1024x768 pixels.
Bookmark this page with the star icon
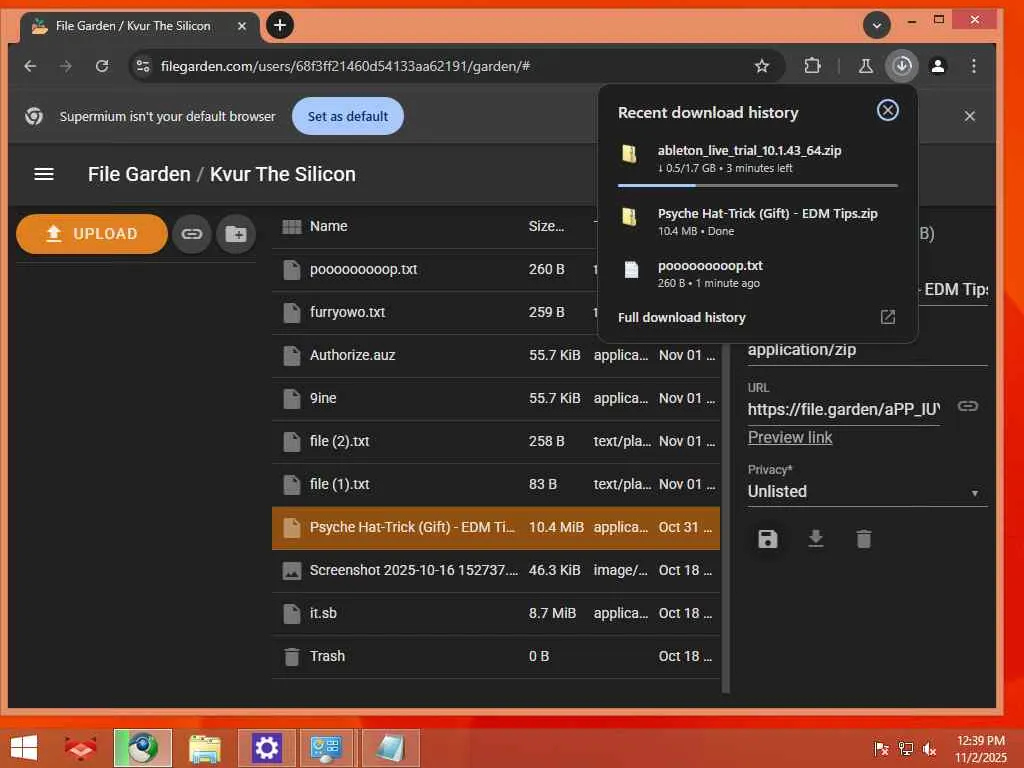[761, 66]
